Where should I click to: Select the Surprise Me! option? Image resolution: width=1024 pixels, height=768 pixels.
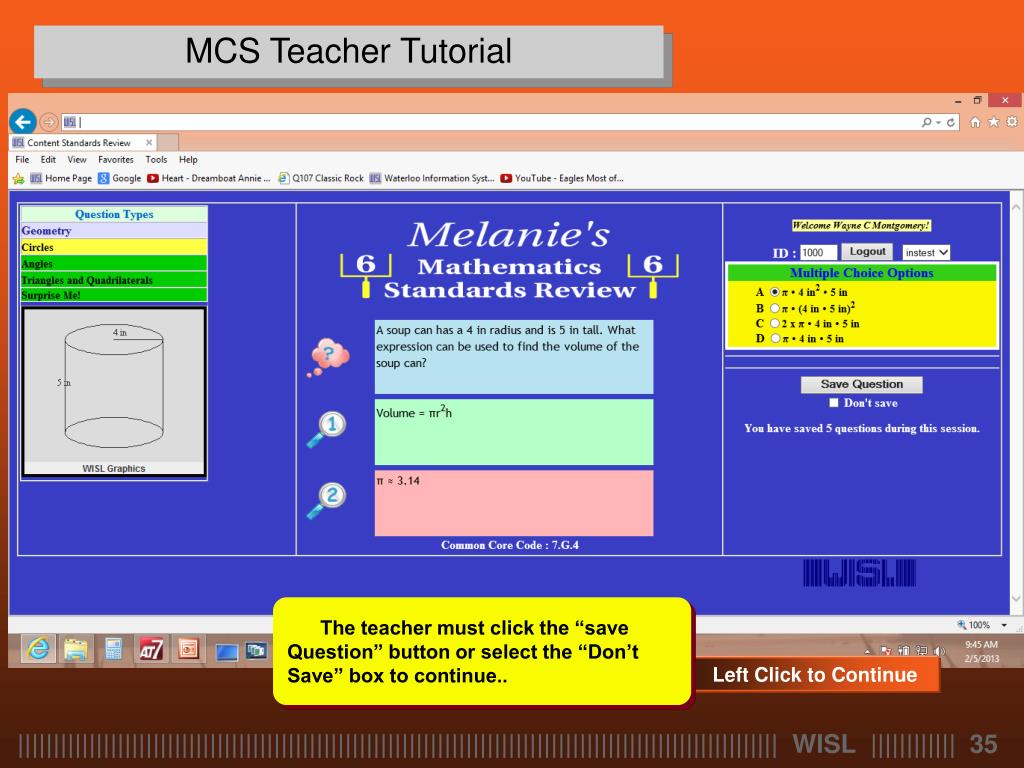point(114,295)
